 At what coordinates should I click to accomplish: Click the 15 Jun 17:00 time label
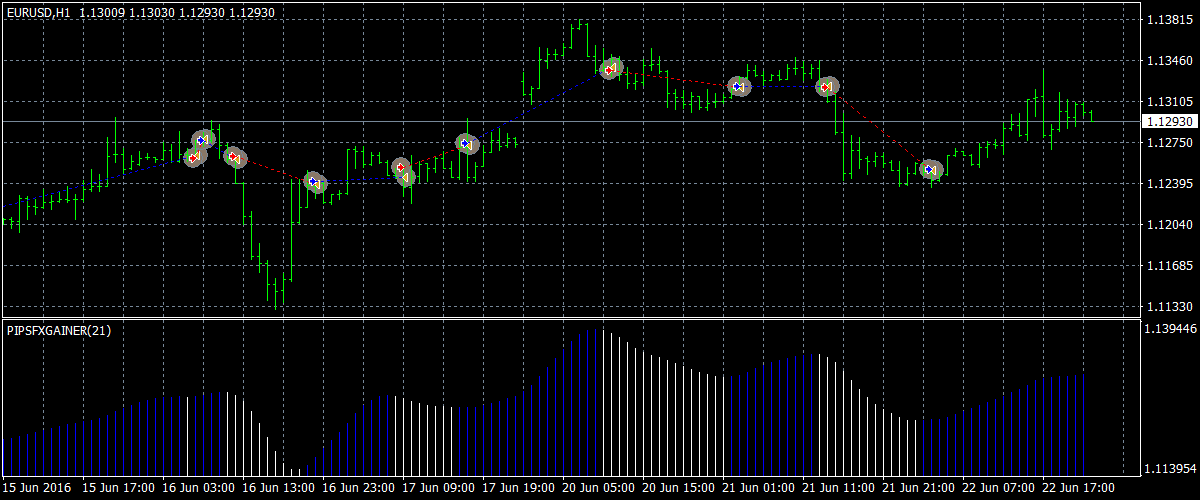coord(118,488)
